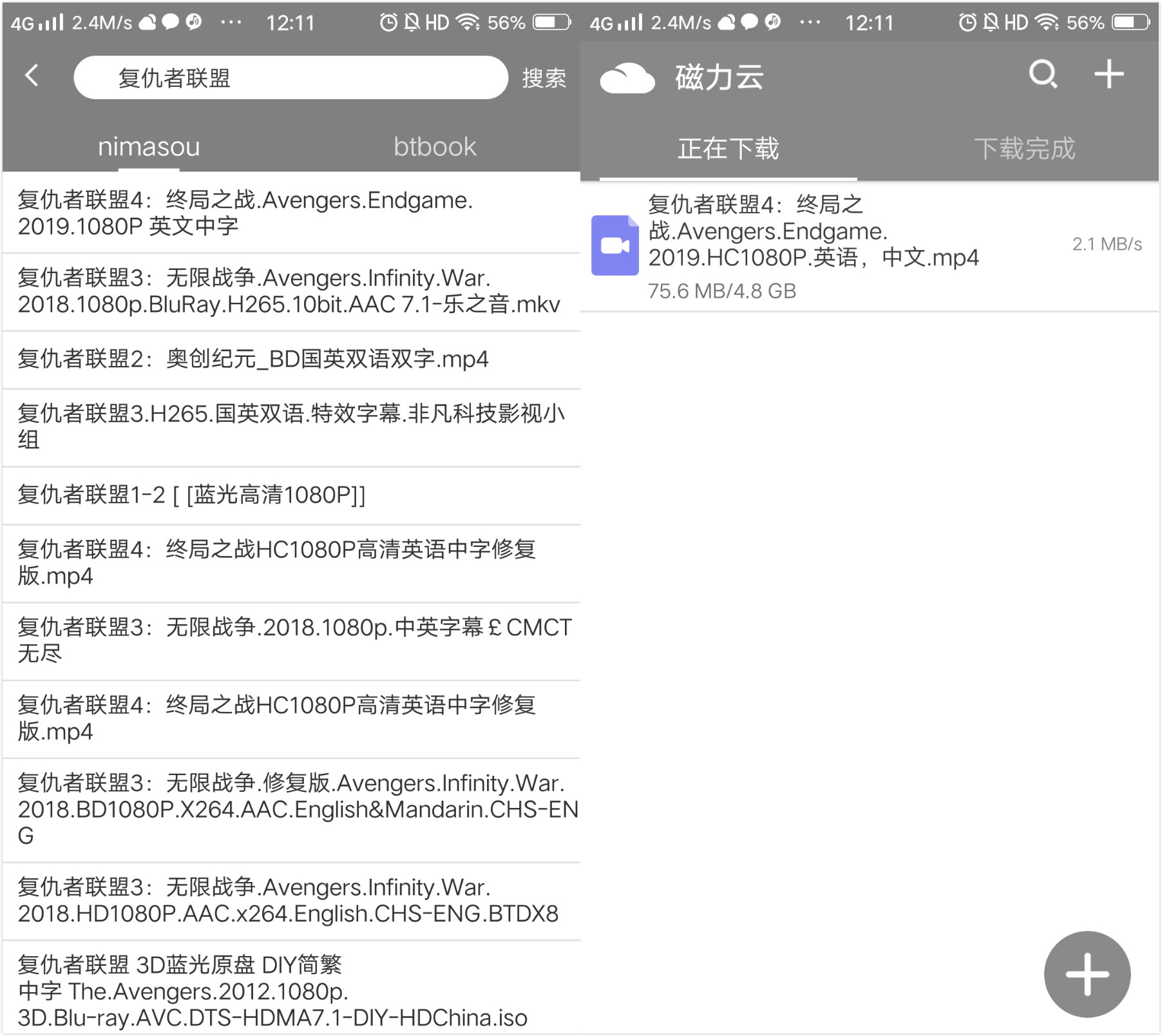
Task: Switch to the nimasou tab
Action: point(149,147)
